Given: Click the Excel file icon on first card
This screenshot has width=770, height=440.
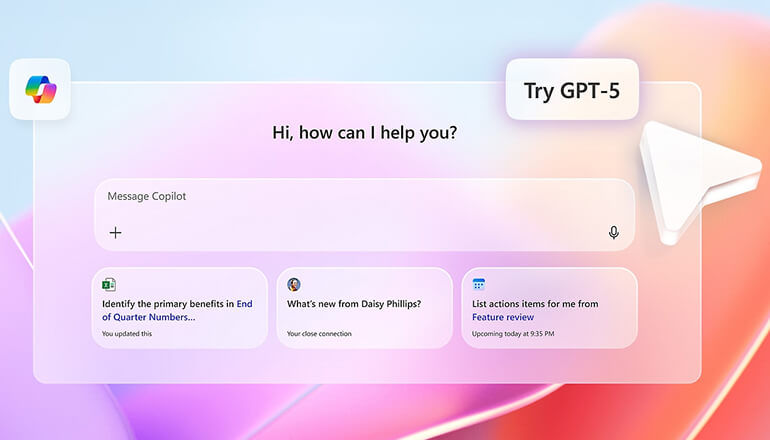Looking at the screenshot, I should [109, 285].
